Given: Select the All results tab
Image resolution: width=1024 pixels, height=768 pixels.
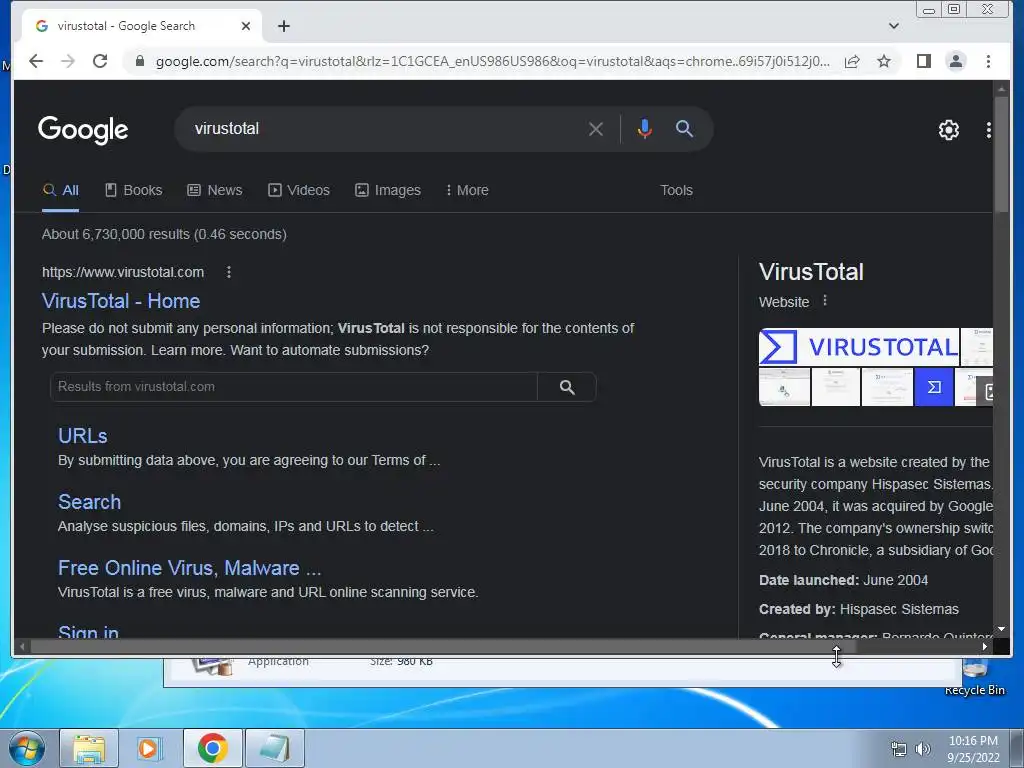Looking at the screenshot, I should [61, 190].
